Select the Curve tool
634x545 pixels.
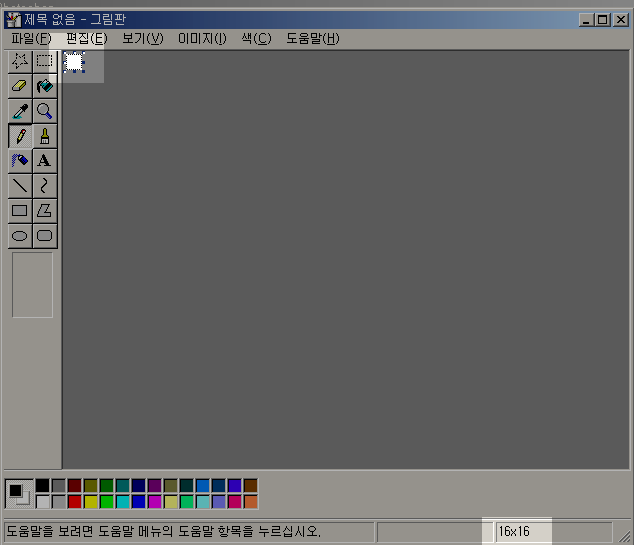pos(44,186)
